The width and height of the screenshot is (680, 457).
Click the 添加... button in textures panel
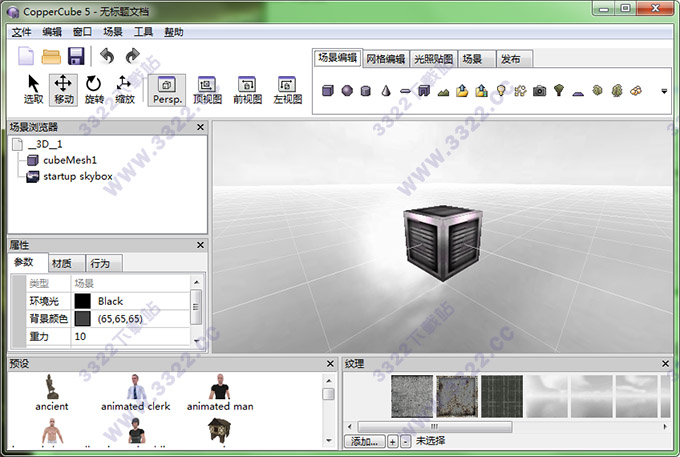[x=364, y=441]
